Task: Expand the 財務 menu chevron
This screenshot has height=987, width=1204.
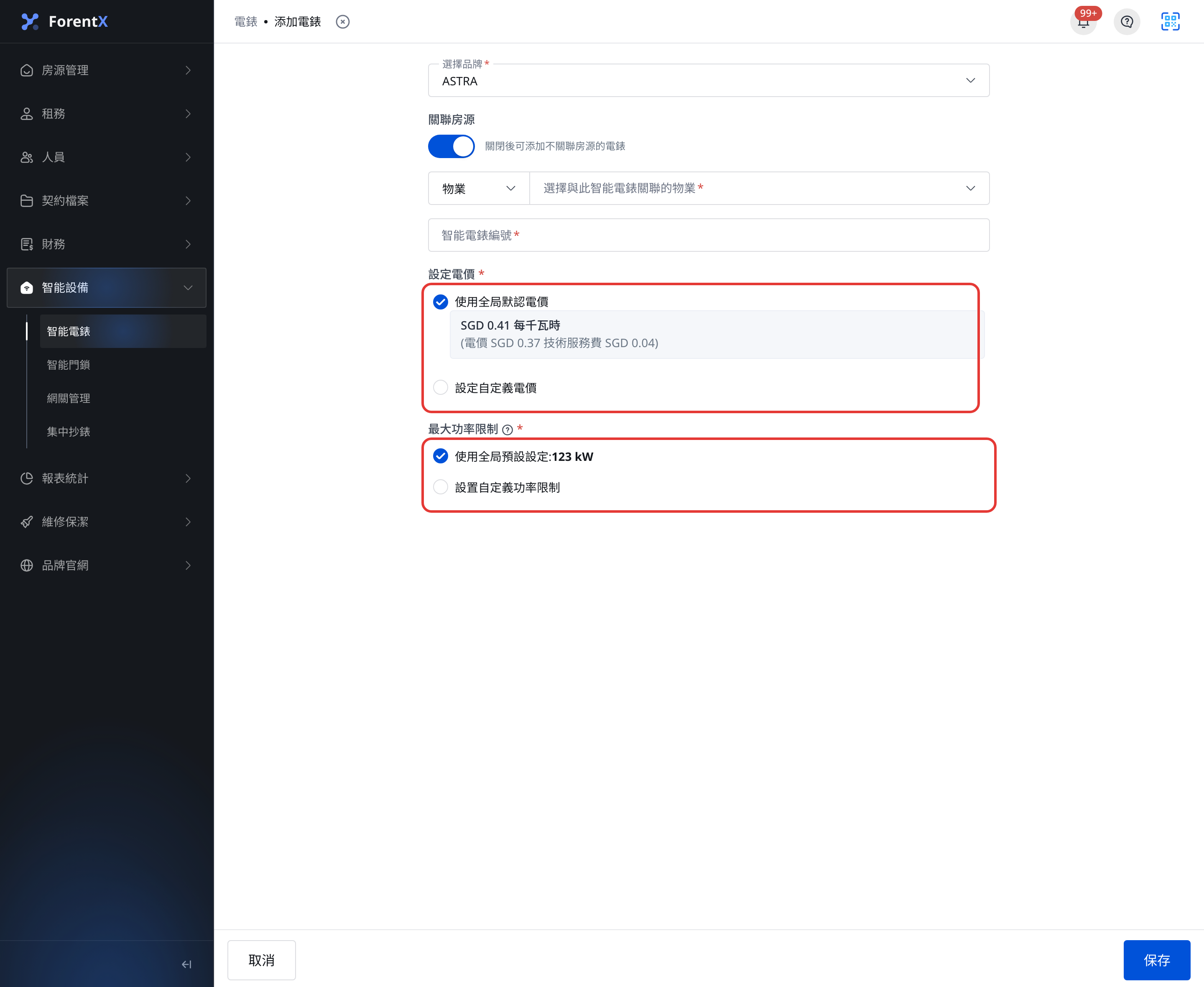Action: tap(188, 245)
